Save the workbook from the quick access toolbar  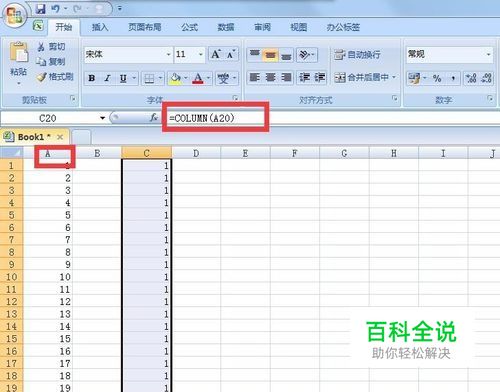[41, 9]
